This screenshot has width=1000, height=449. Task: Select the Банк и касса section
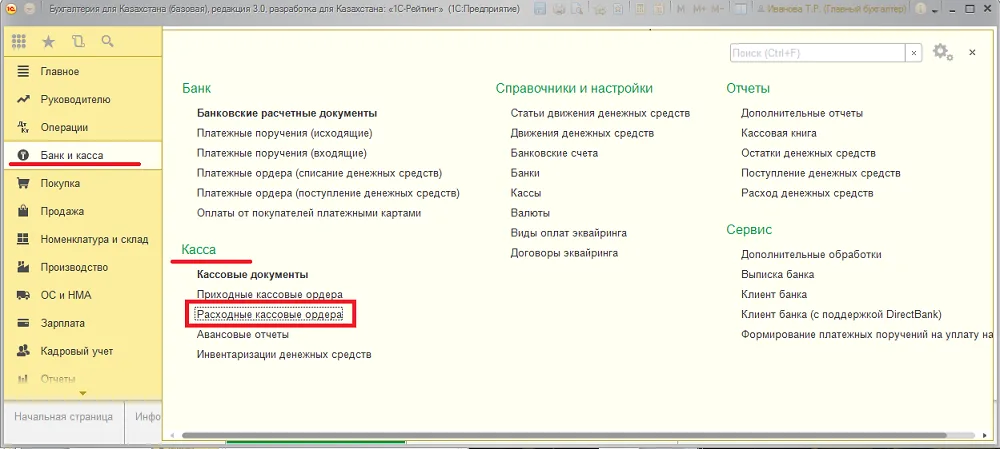[x=81, y=155]
